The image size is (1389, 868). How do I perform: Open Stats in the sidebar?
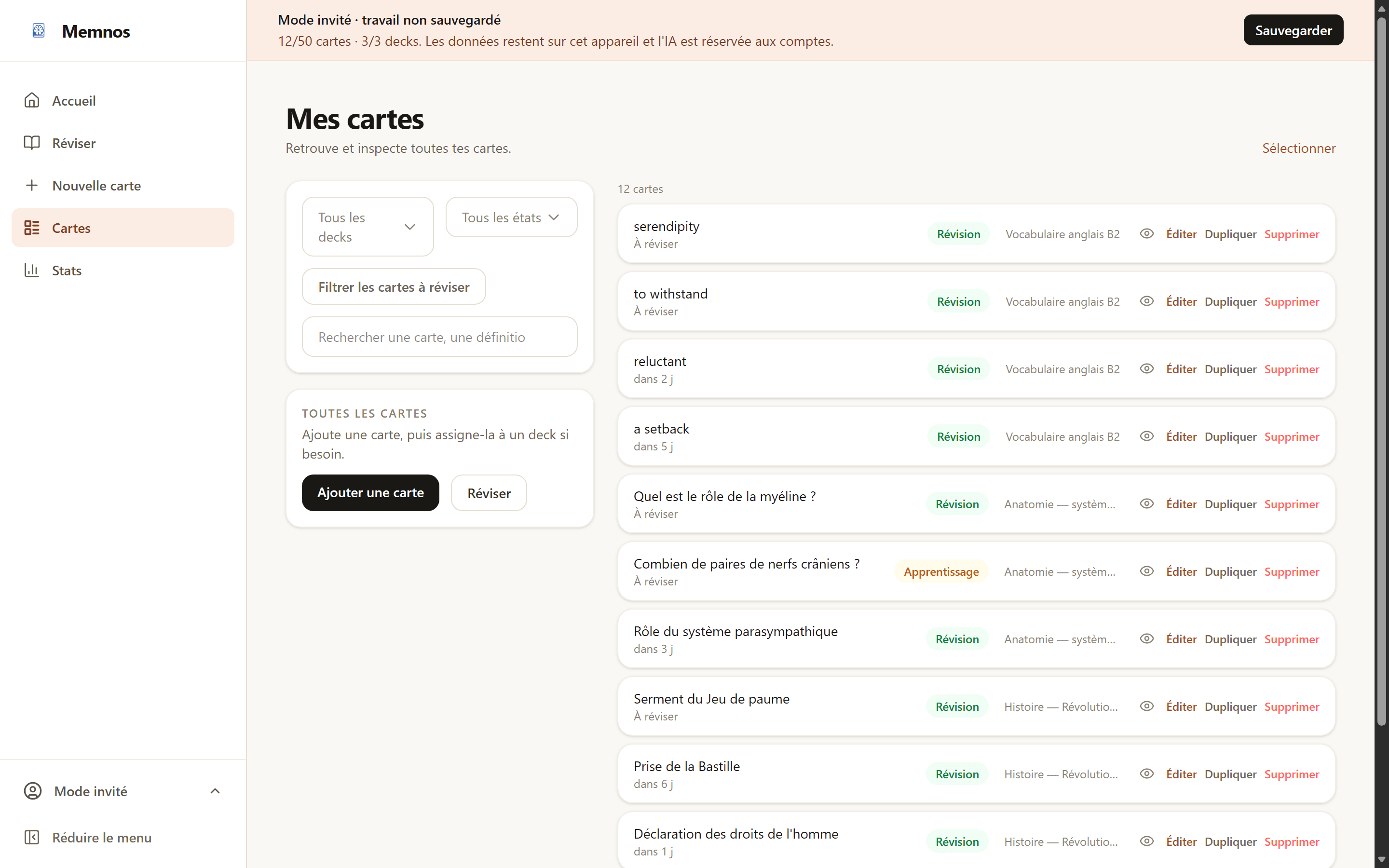click(123, 271)
